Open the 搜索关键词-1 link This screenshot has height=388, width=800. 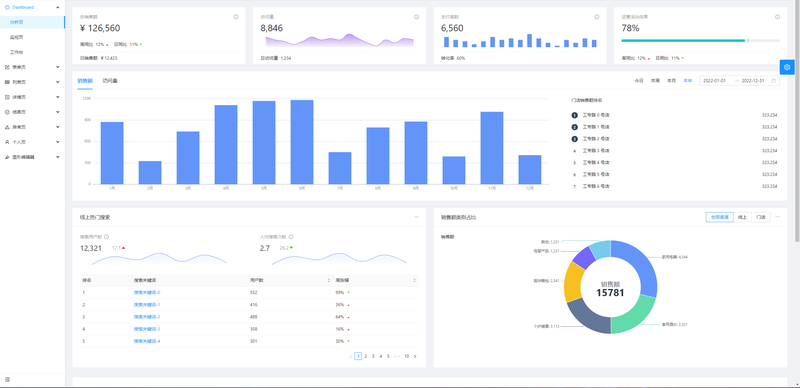pos(147,305)
